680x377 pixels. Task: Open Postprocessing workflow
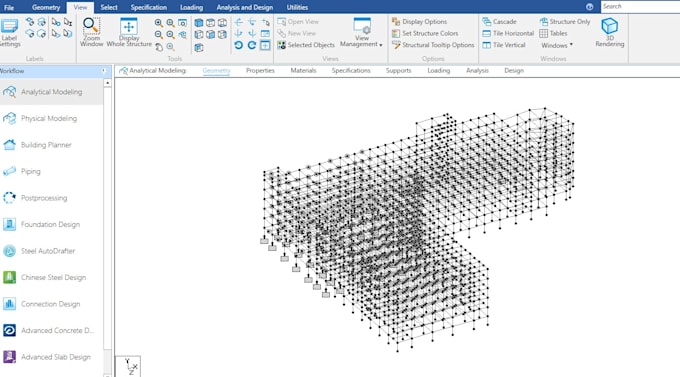[x=52, y=198]
